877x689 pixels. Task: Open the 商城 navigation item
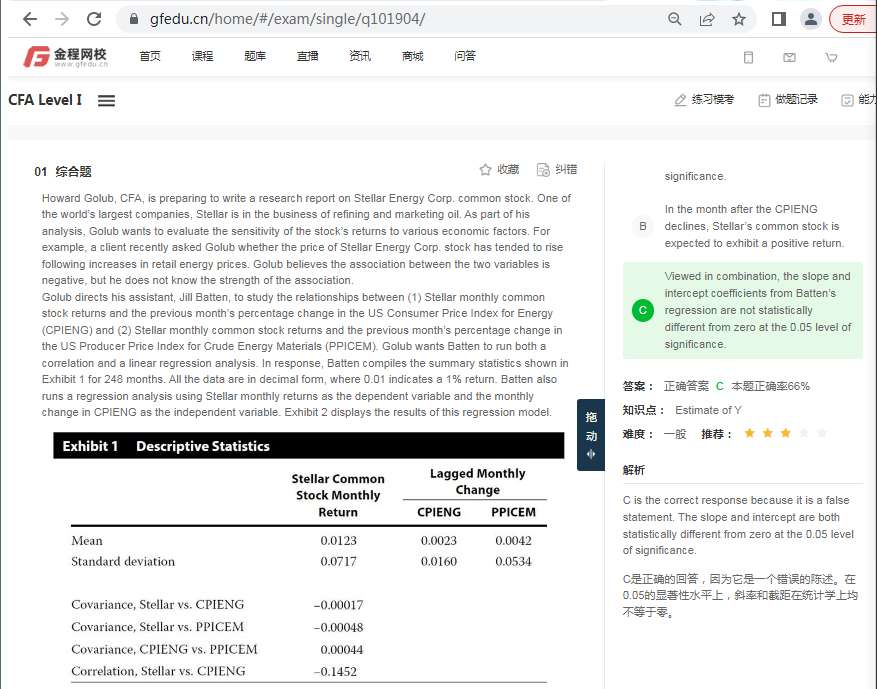(412, 56)
